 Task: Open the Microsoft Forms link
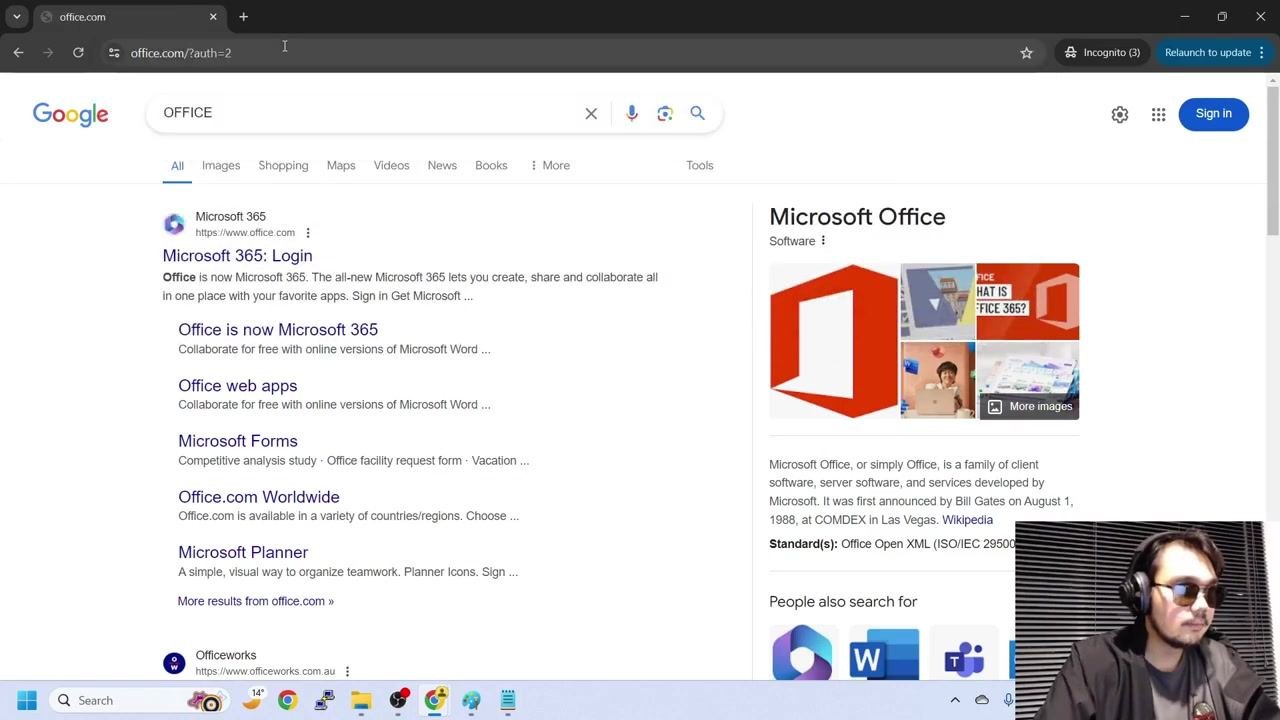pos(237,441)
